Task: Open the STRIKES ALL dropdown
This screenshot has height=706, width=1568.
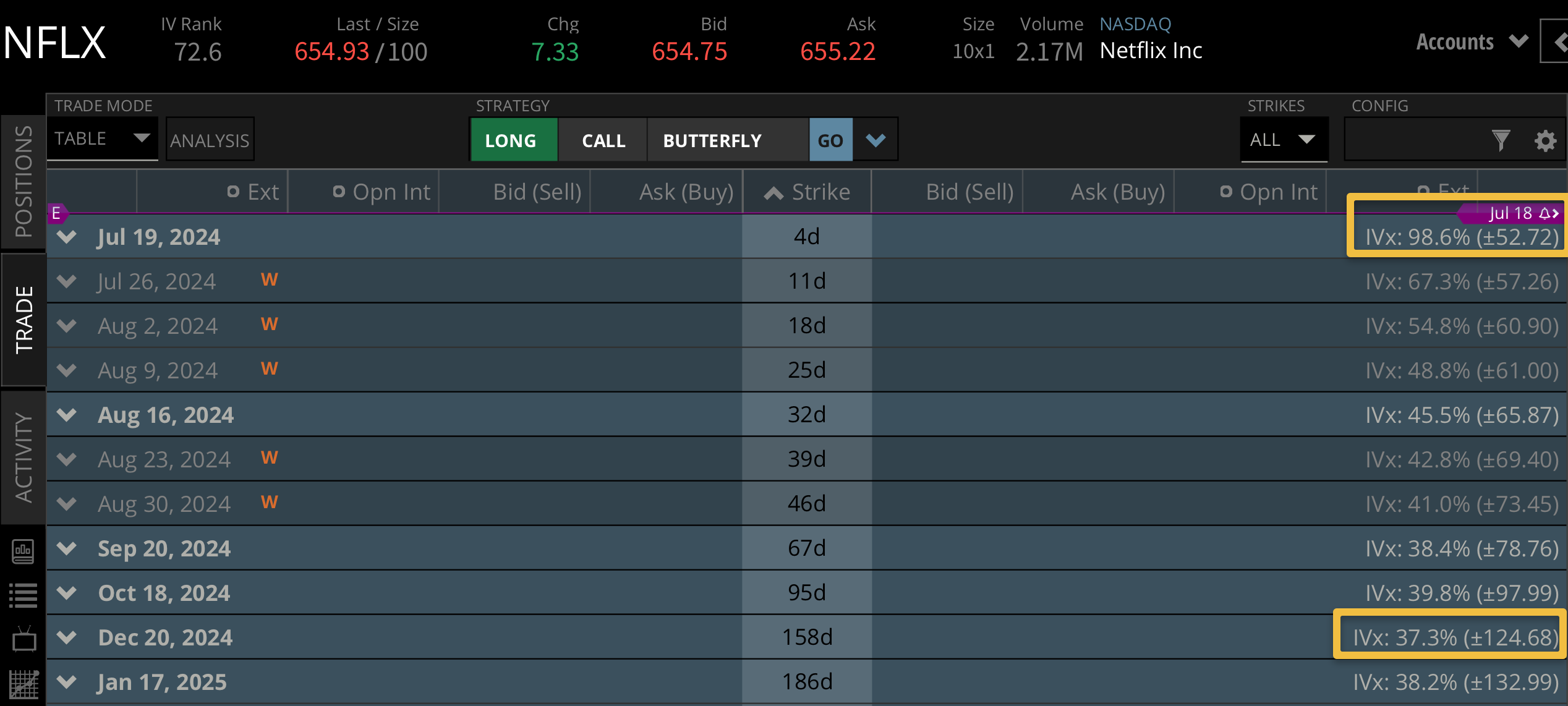Action: 1284,139
